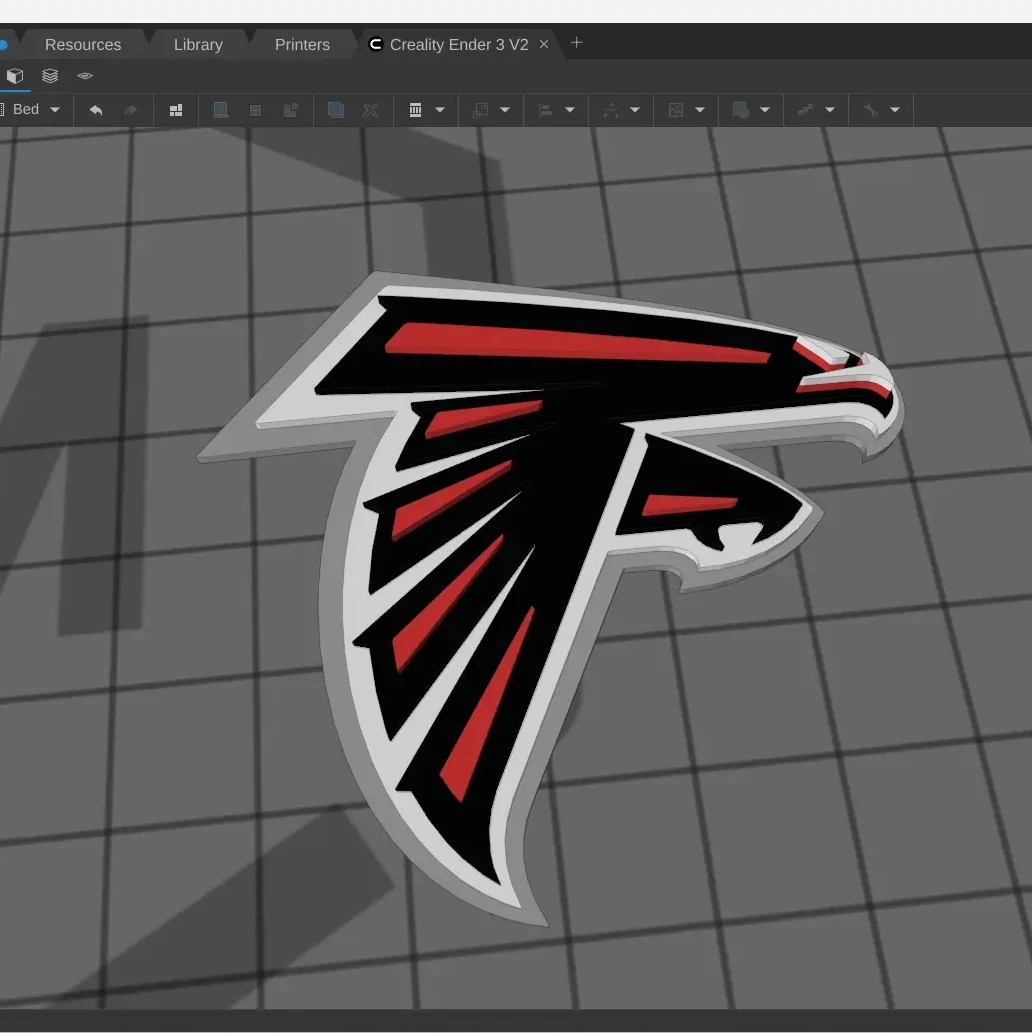Close the Creality Ender 3 V2 tab
This screenshot has width=1032, height=1033.
click(x=544, y=44)
